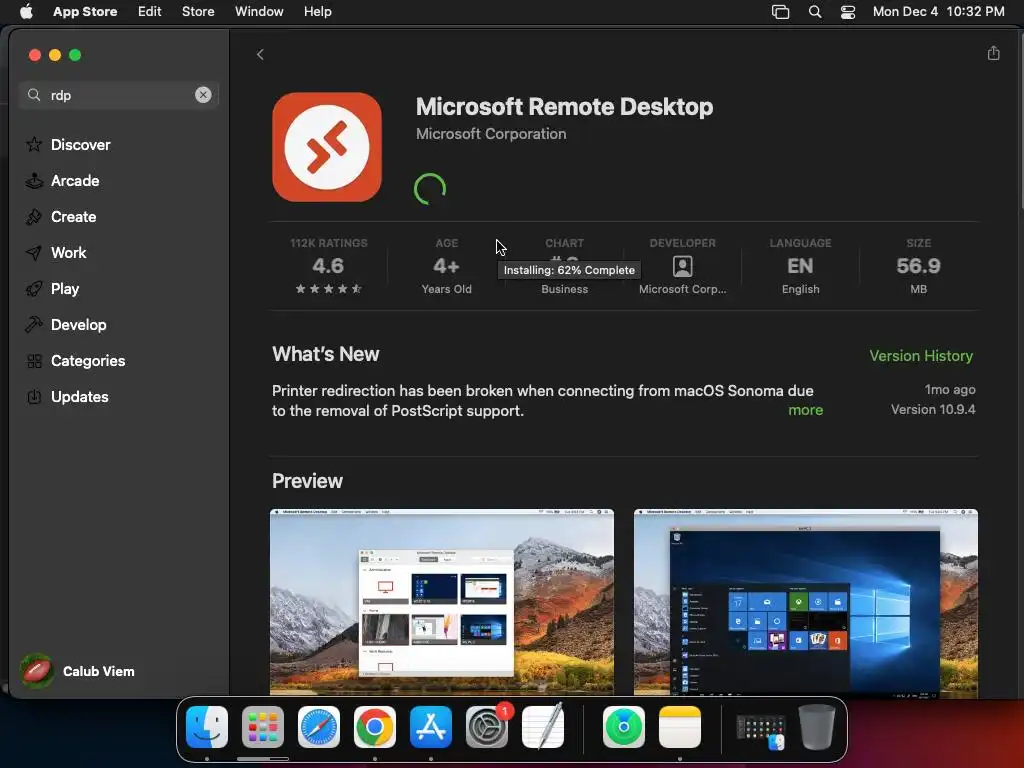1024x768 pixels.
Task: Open the App Store menu
Action: (x=85, y=12)
